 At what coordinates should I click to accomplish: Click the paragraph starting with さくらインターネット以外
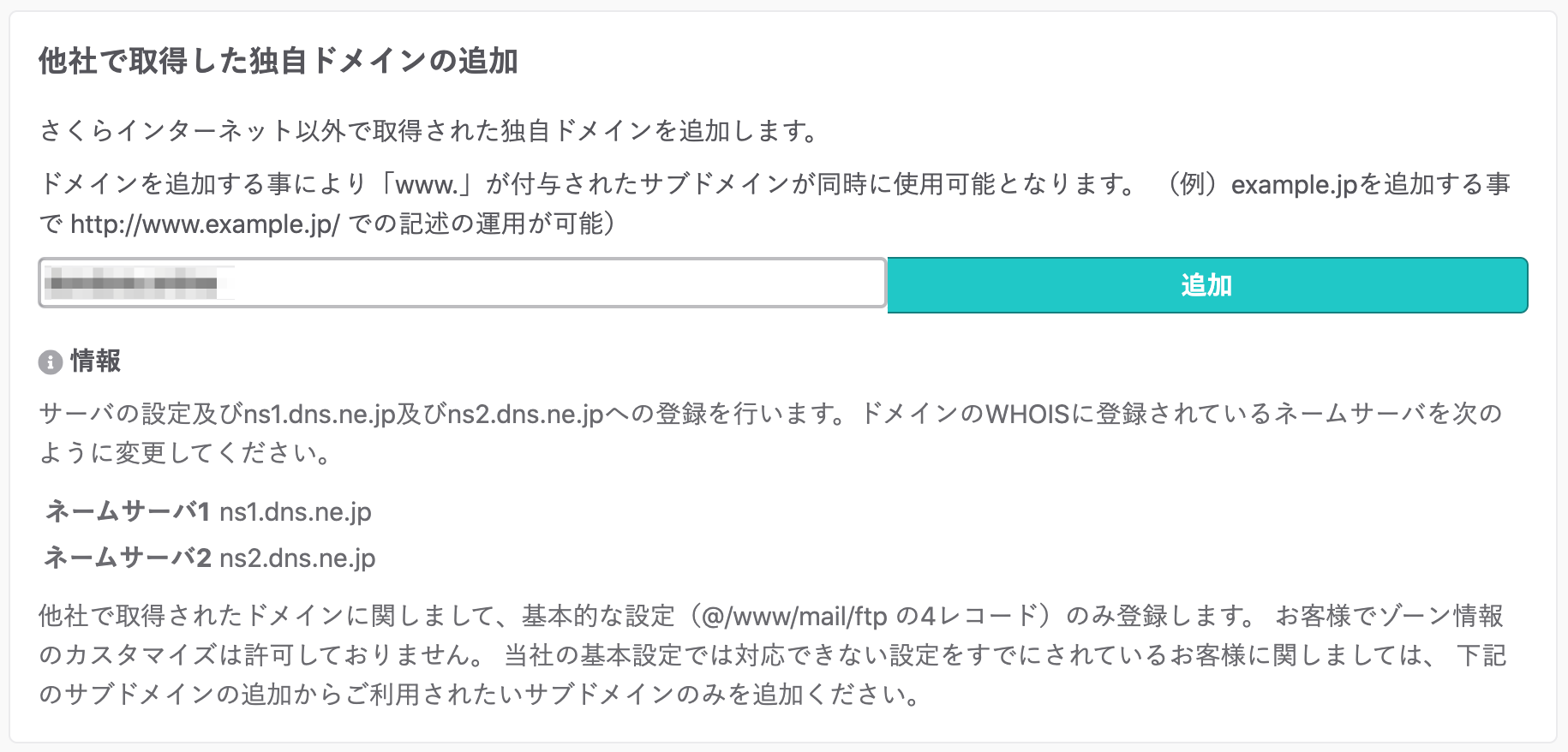(x=427, y=131)
